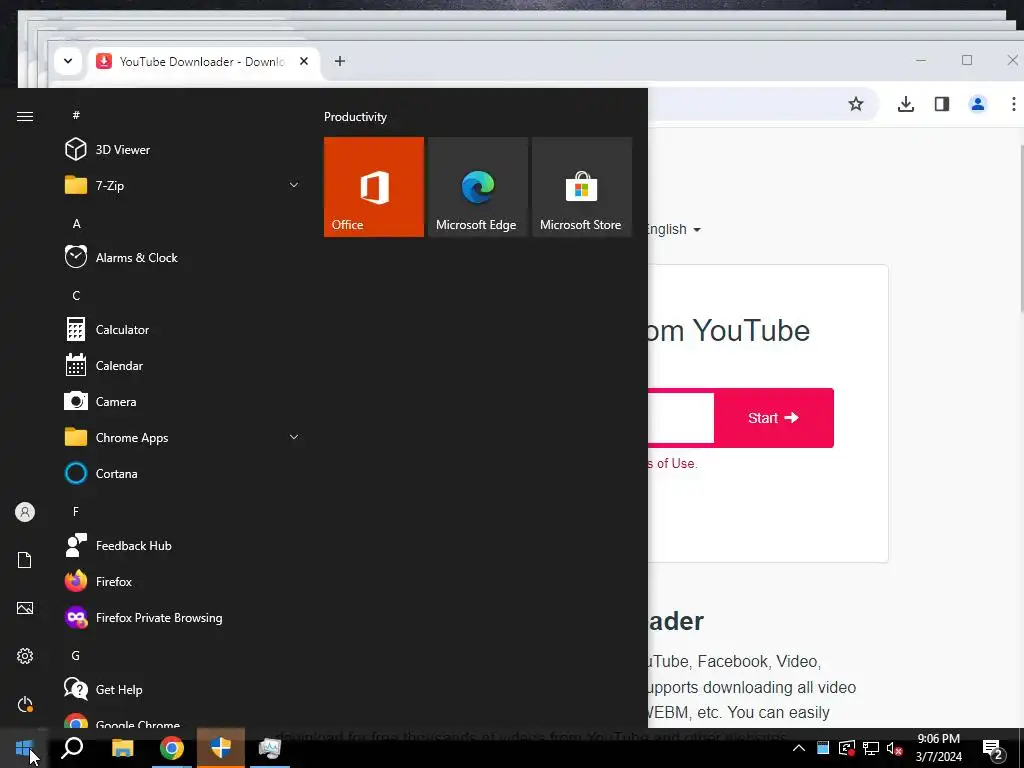Open the Calendar app
Viewport: 1024px width, 768px height.
pos(183,366)
